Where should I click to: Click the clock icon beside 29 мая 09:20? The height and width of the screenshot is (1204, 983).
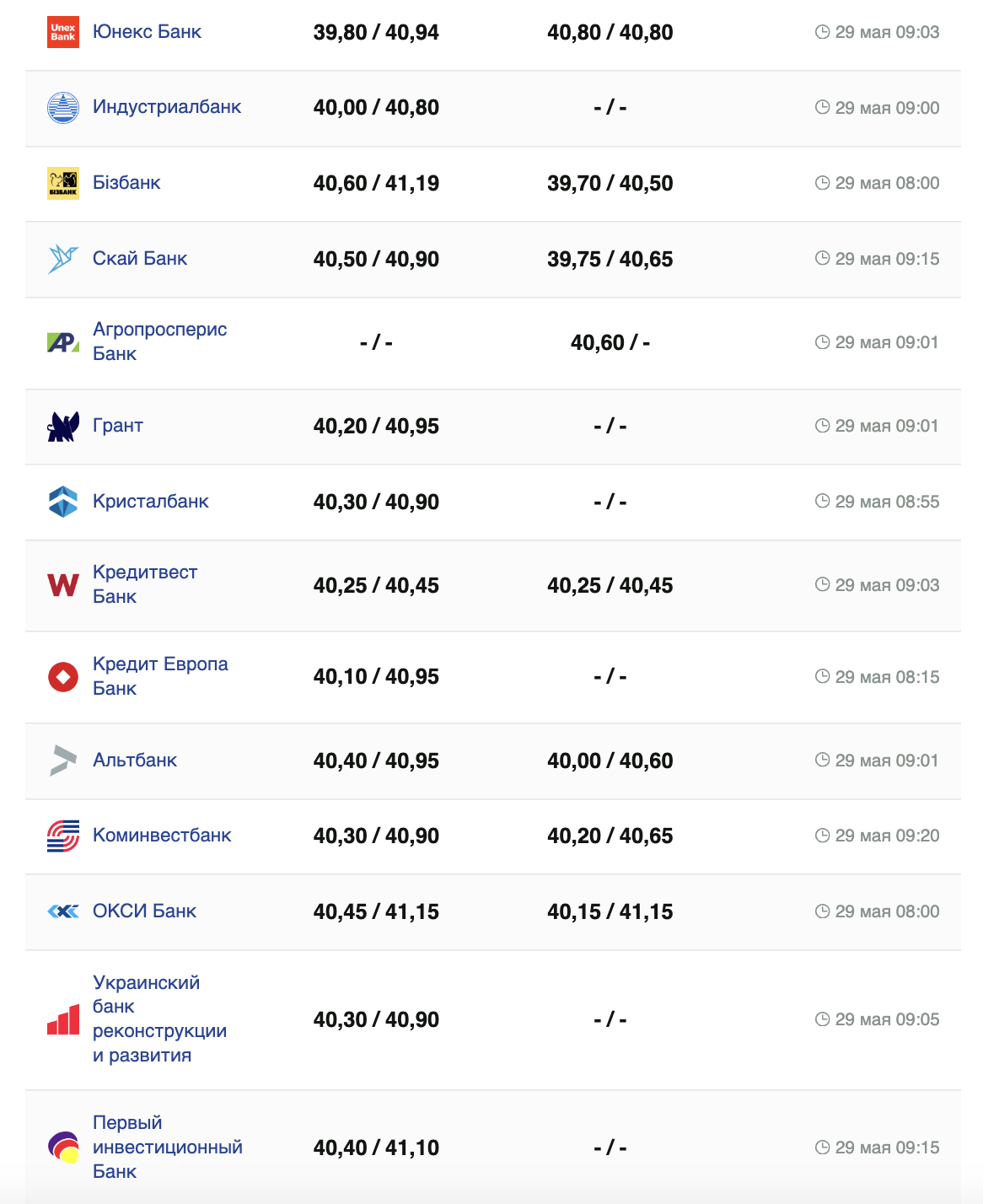pyautogui.click(x=823, y=836)
